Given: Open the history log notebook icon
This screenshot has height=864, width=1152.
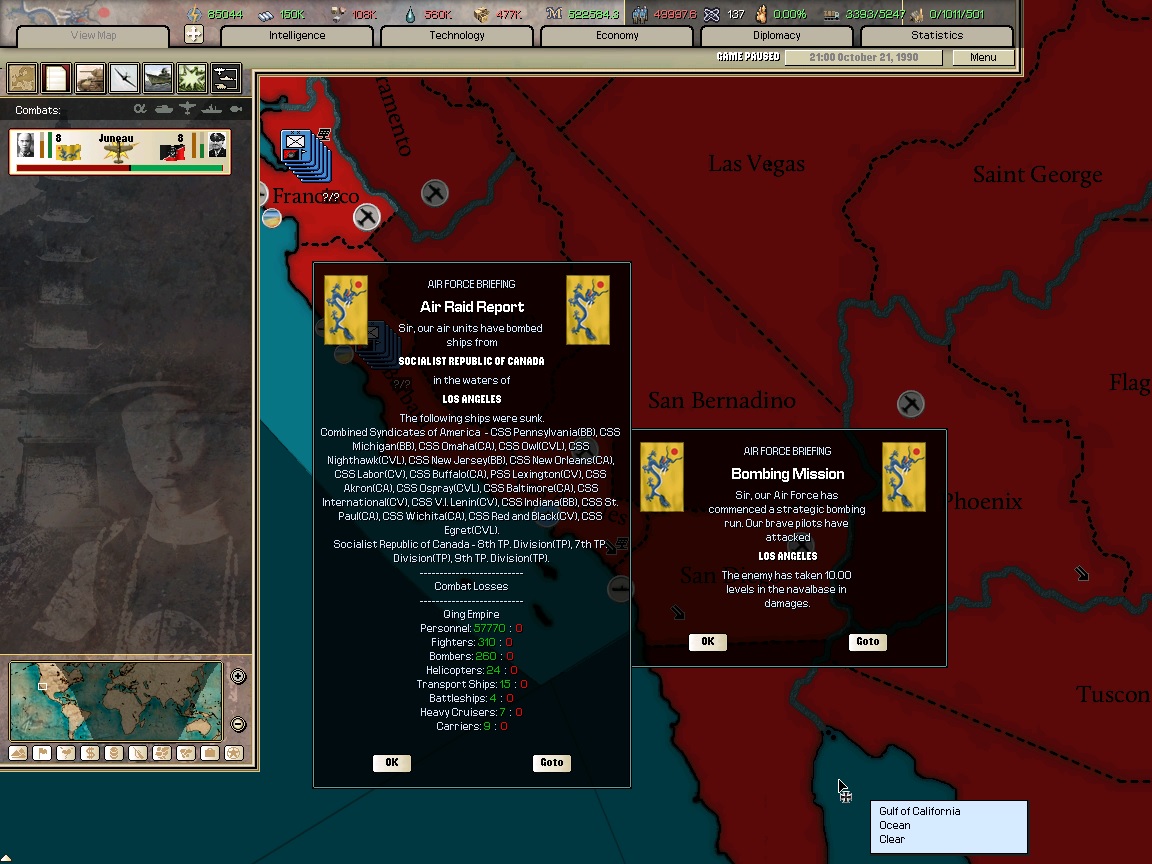Looking at the screenshot, I should pos(56,78).
